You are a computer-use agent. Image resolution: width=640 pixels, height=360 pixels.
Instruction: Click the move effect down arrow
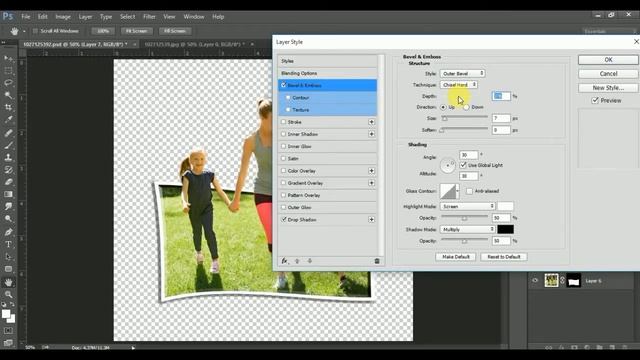pos(310,261)
